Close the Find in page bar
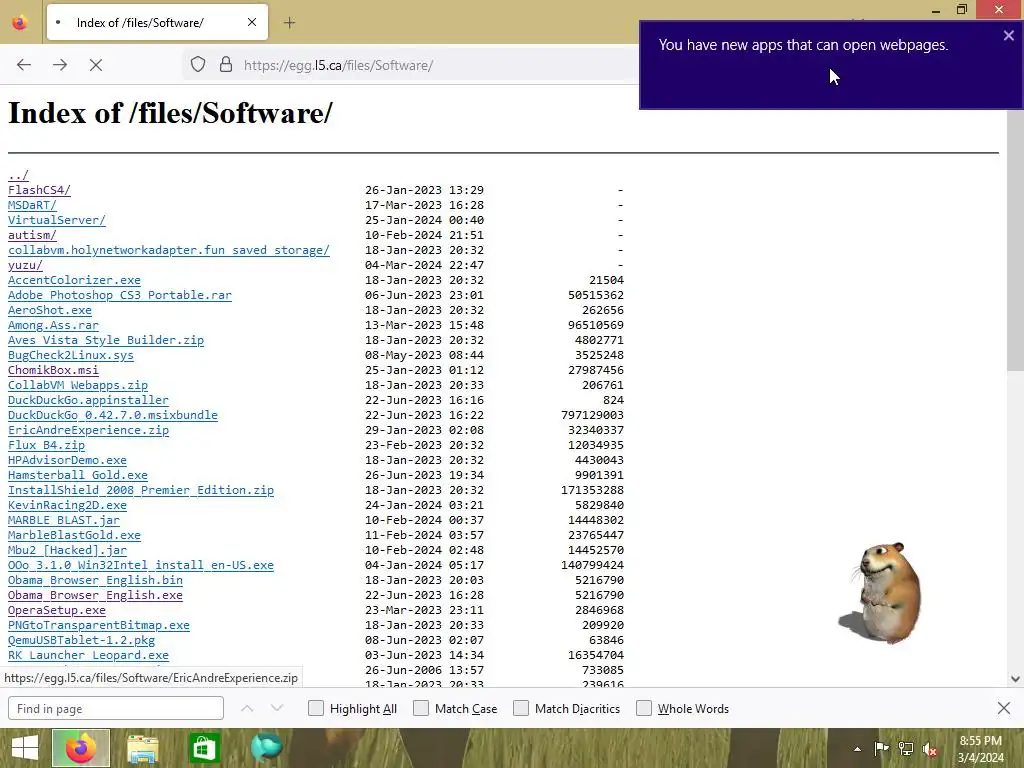Screen dimensions: 1024x768 point(1004,708)
